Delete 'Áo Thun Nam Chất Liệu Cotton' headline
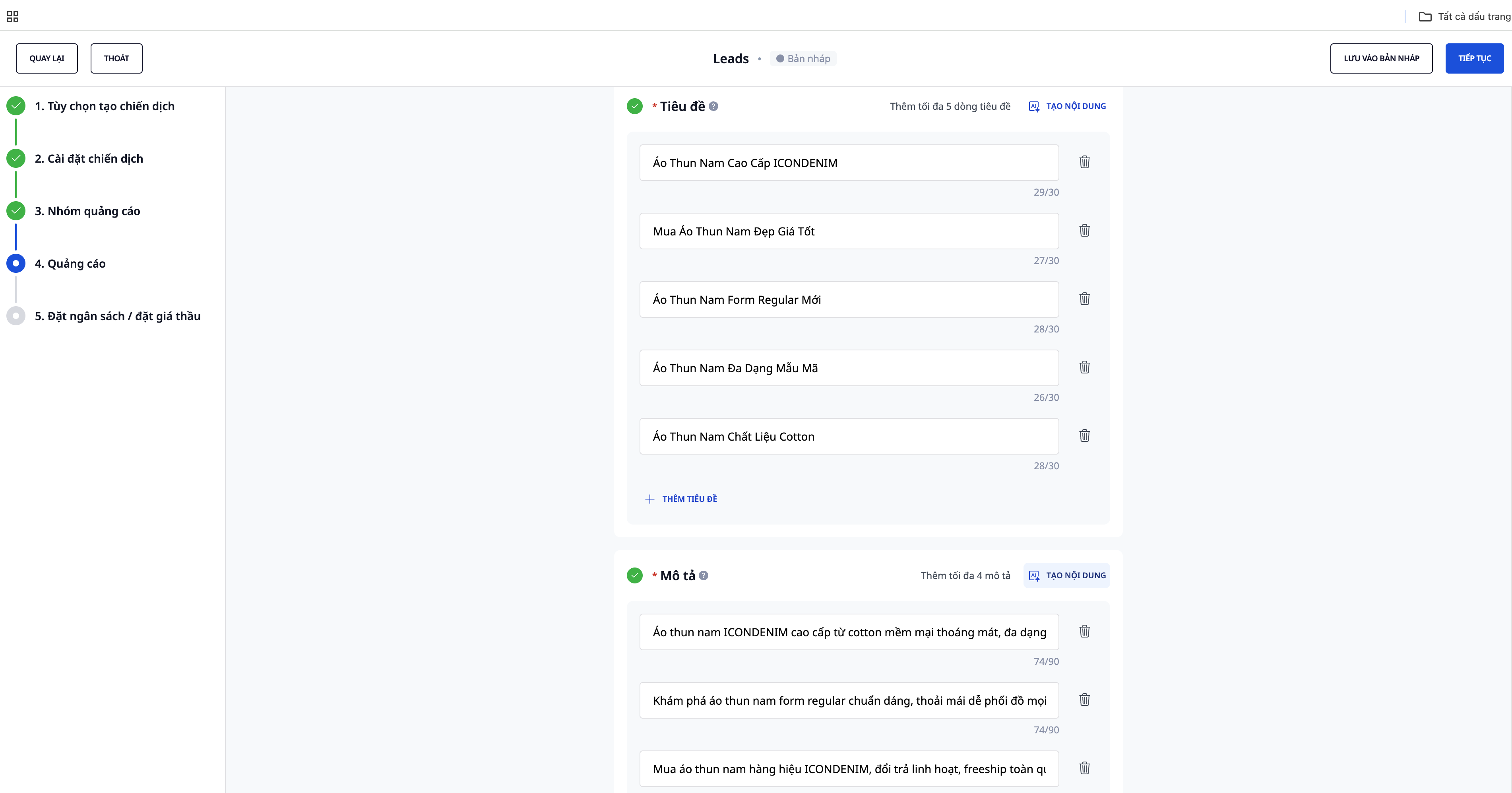The width and height of the screenshot is (1512, 793). pos(1084,436)
